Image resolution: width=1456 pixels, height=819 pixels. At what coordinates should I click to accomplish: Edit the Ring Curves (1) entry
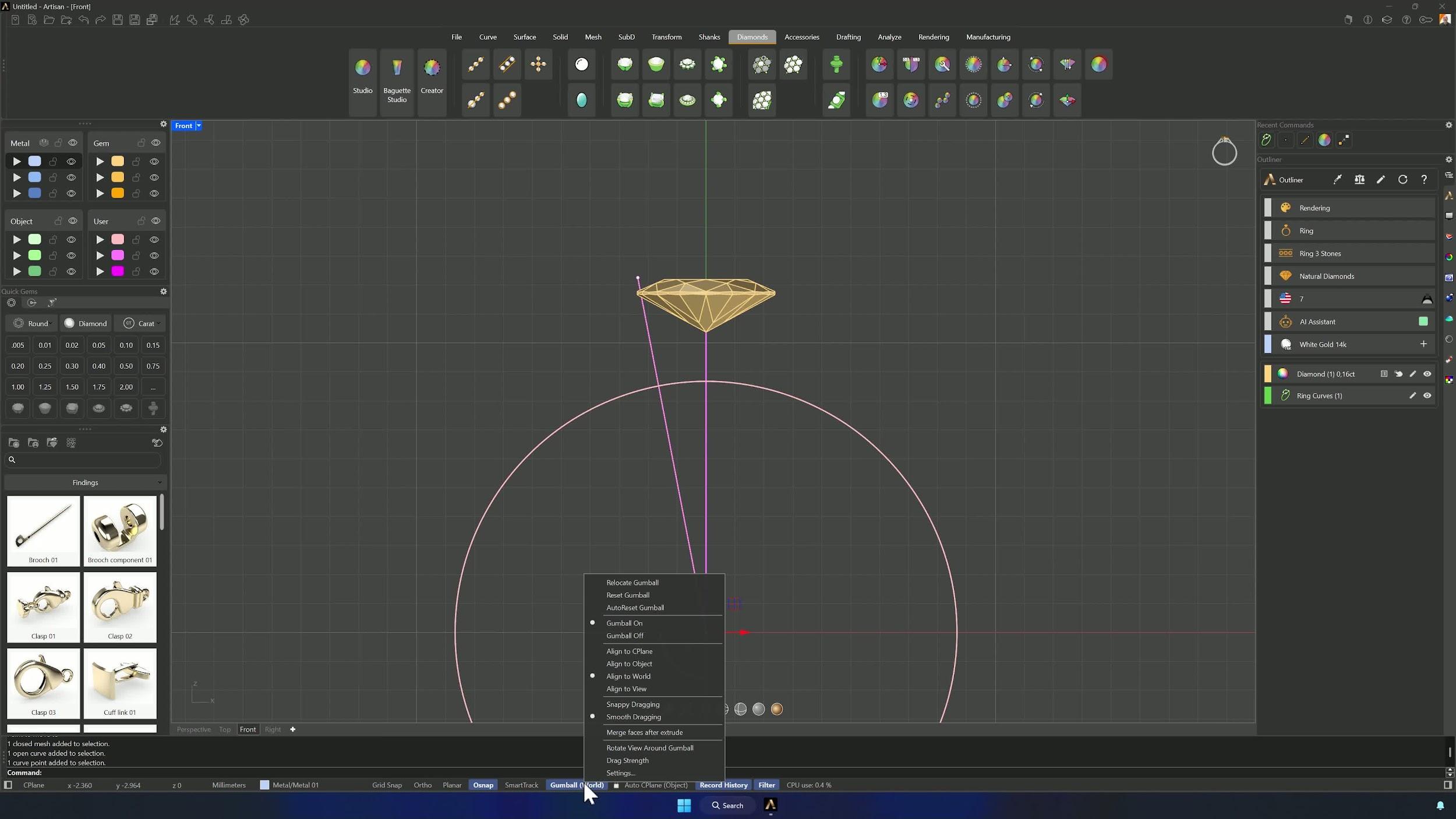click(1412, 396)
